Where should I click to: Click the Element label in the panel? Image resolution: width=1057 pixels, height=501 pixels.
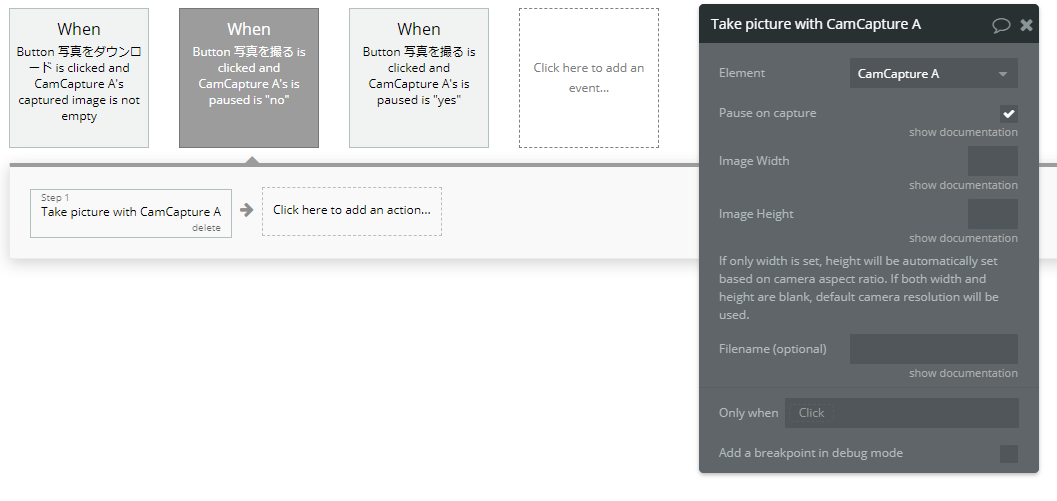(742, 73)
